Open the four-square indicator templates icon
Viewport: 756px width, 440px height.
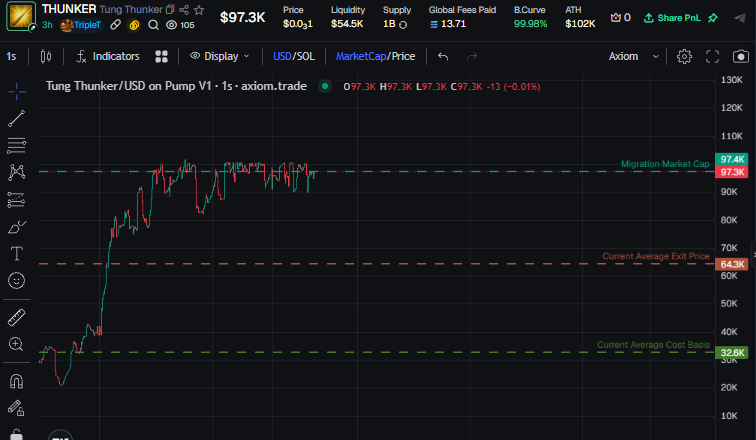click(162, 56)
